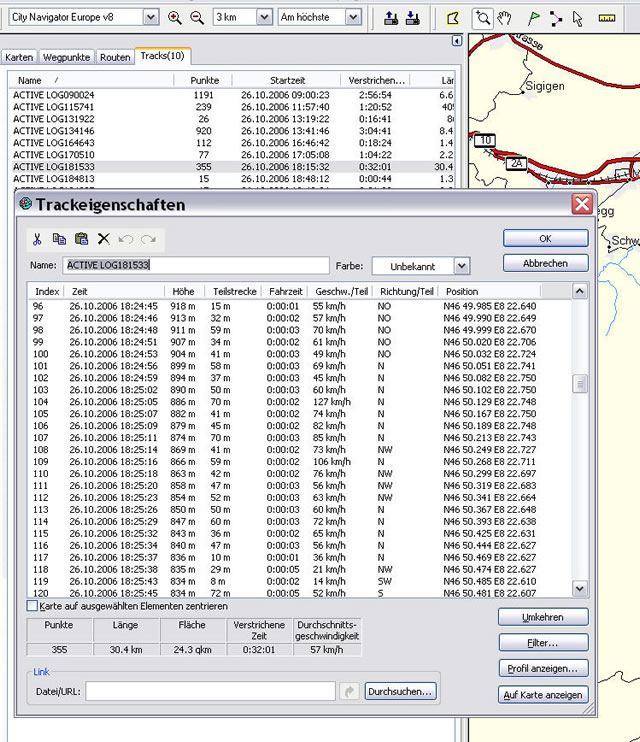
Task: Click the paste clipboard icon in Trackeigenschaften
Action: pos(81,238)
